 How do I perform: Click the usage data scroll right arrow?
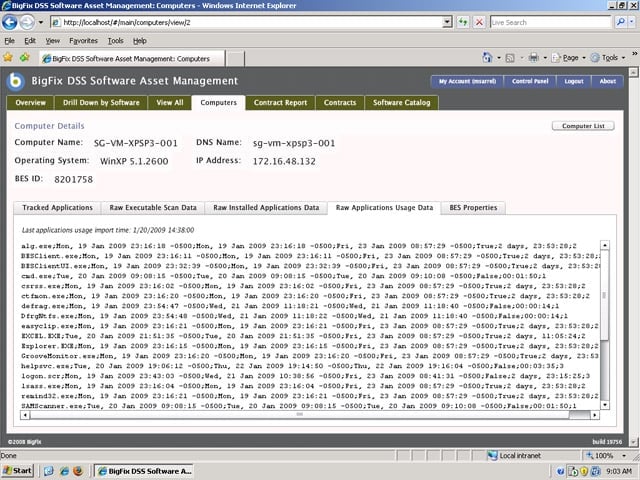pyautogui.click(x=595, y=415)
